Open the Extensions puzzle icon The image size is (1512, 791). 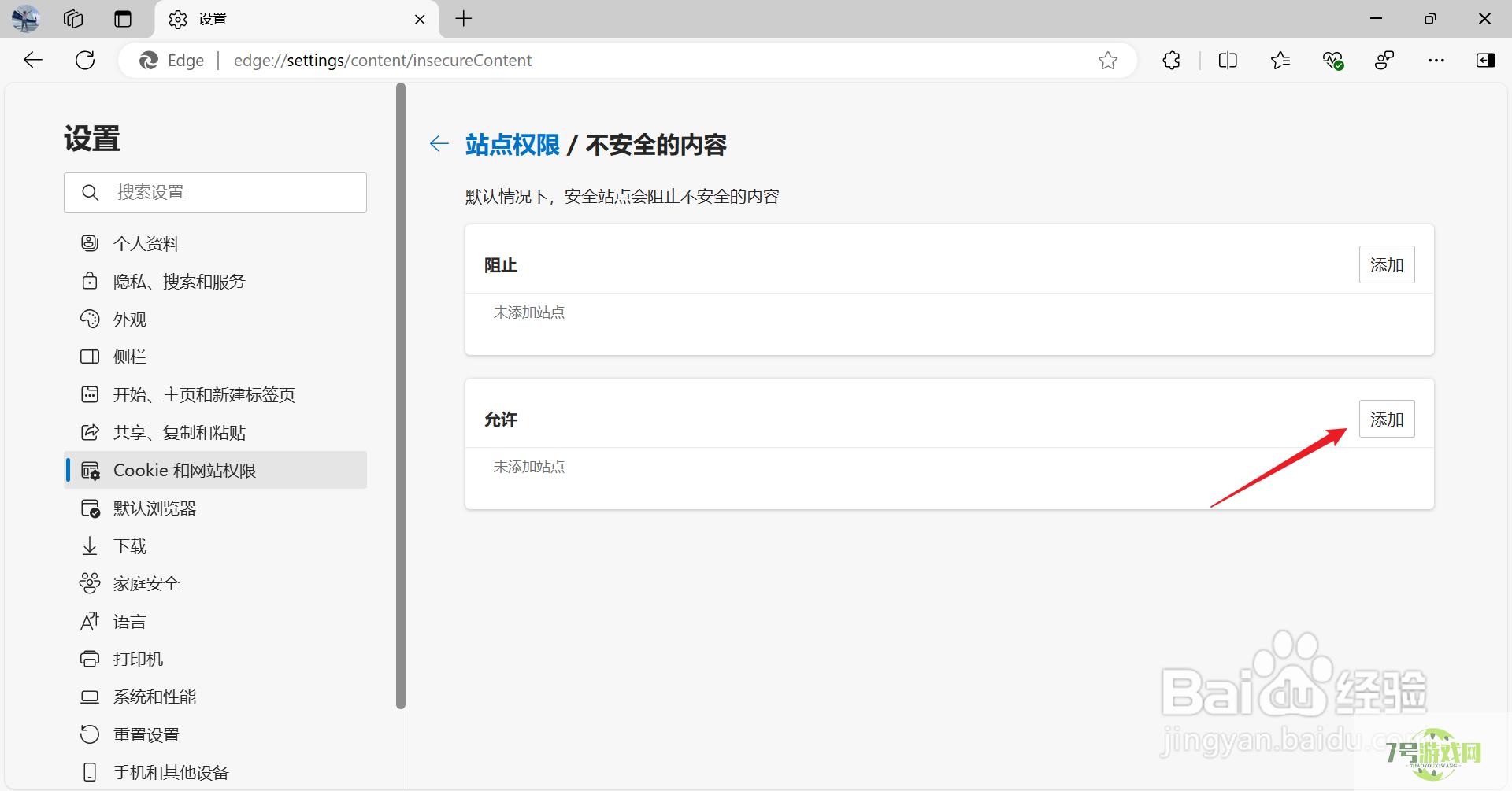(x=1172, y=61)
